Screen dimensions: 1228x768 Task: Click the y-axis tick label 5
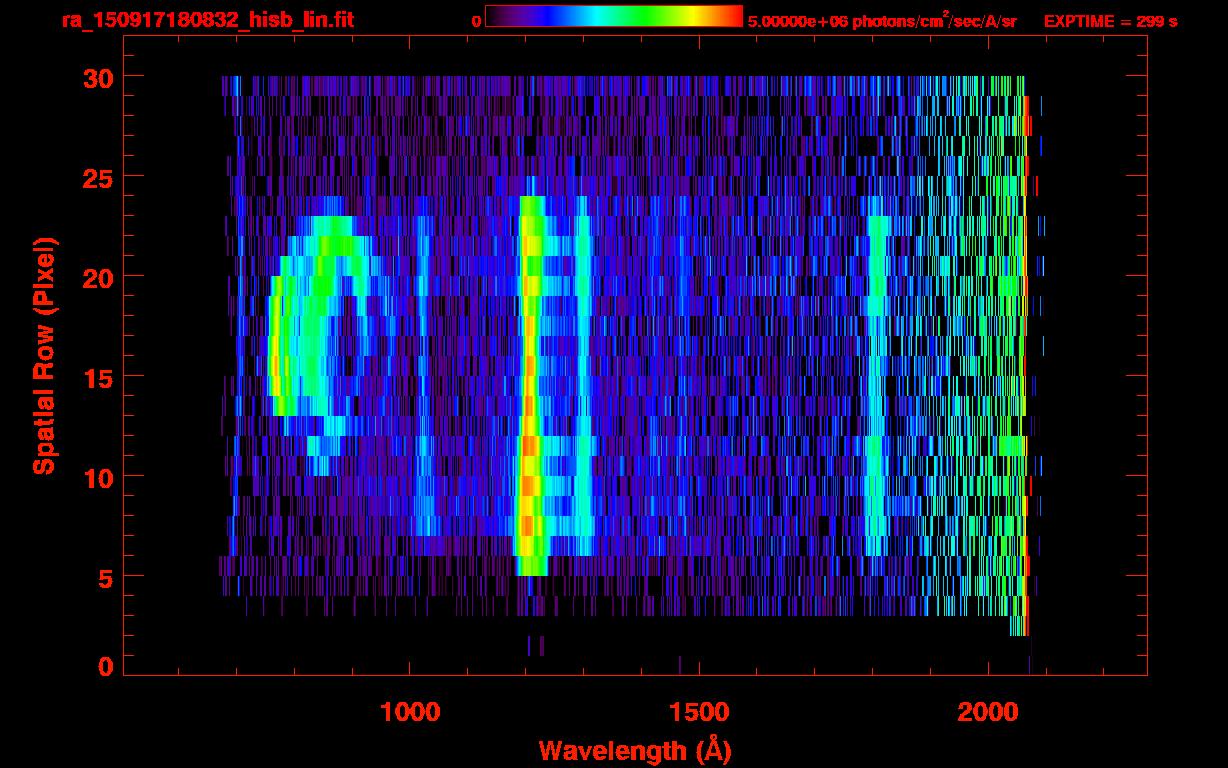(x=106, y=577)
